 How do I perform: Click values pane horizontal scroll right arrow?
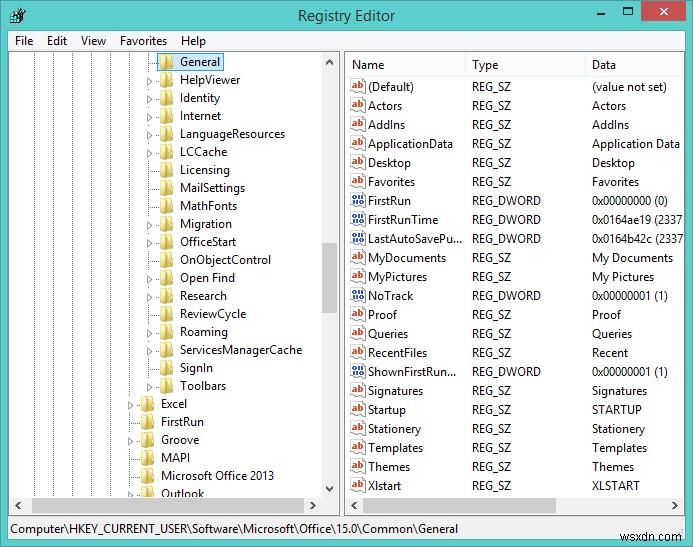[x=675, y=505]
